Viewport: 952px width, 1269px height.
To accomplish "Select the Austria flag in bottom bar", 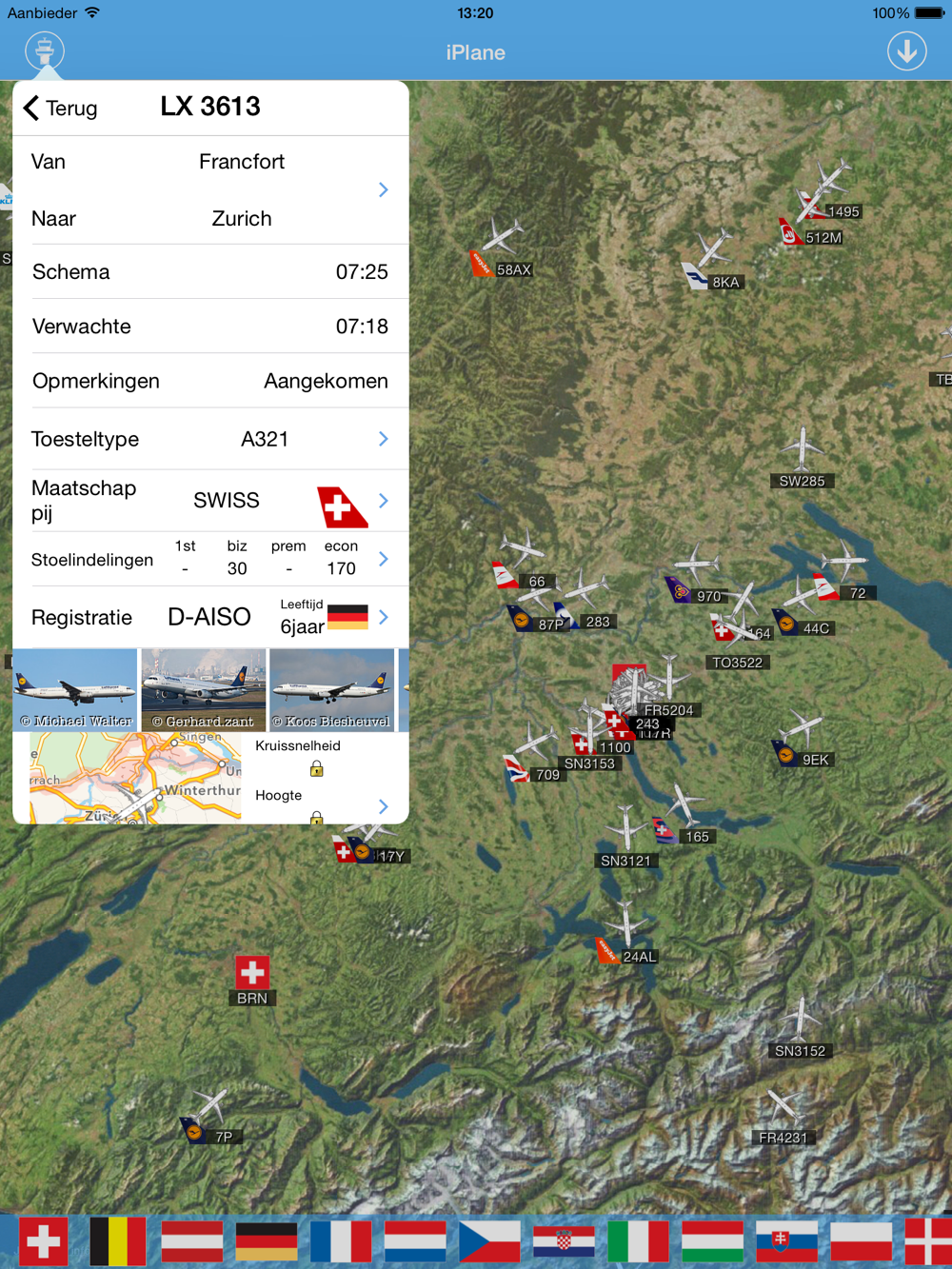I will (x=191, y=1241).
